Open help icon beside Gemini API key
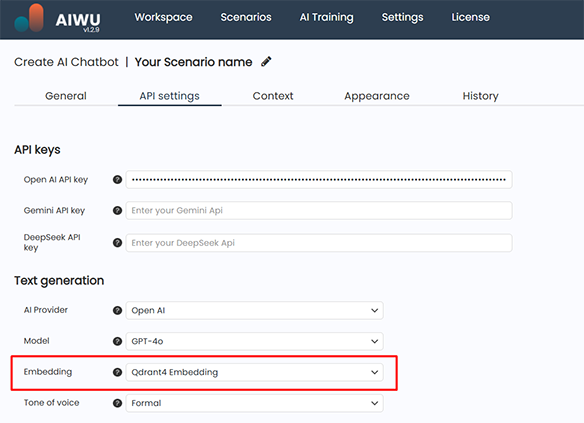 coord(117,210)
